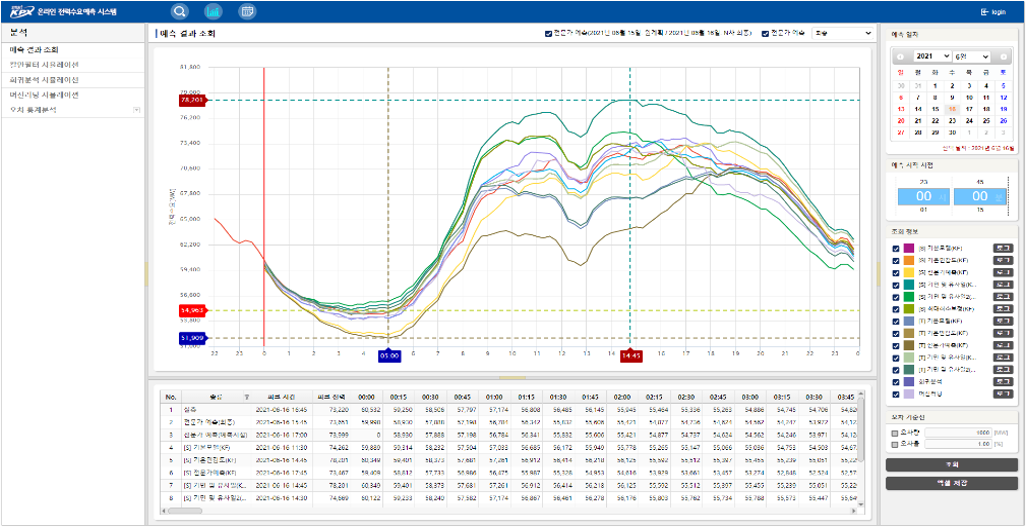Click the purple color swatch of first legend series

[x=911, y=246]
